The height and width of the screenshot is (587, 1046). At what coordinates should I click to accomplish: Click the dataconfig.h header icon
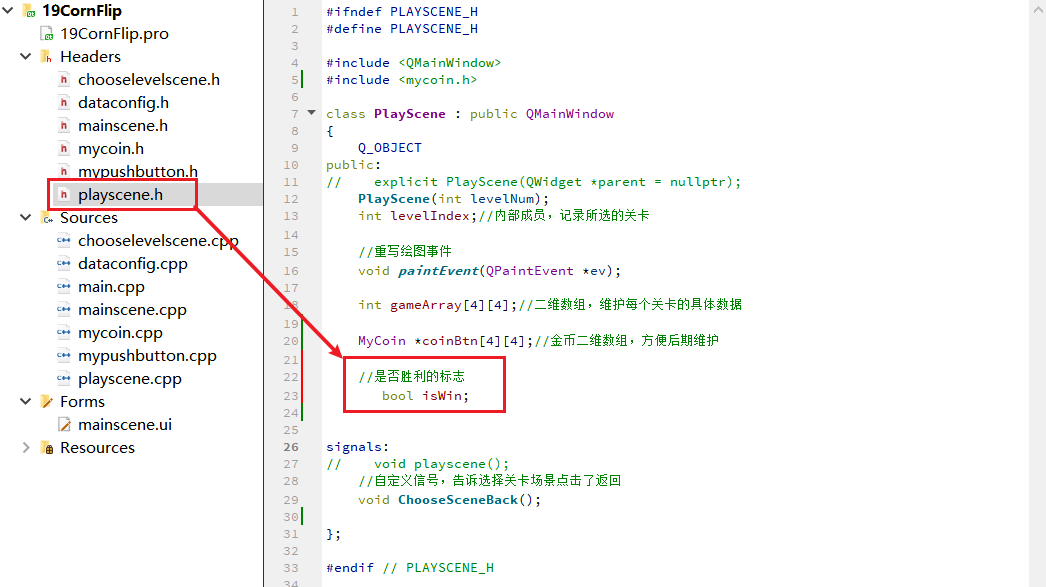[64, 103]
